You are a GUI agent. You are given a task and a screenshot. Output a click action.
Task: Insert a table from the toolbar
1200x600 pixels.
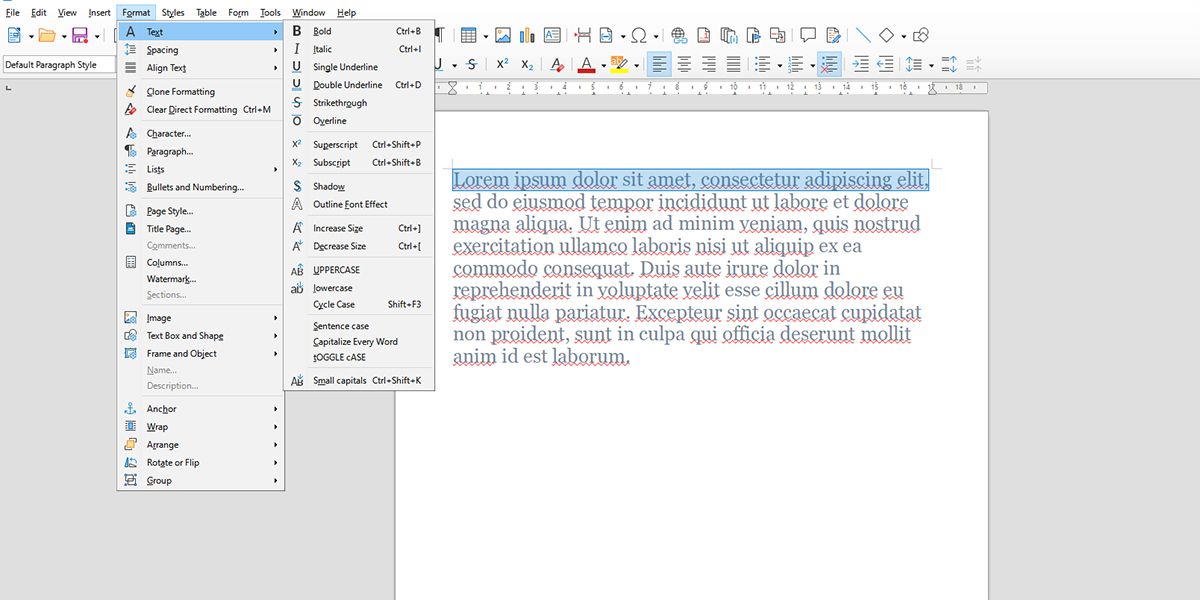(467, 33)
